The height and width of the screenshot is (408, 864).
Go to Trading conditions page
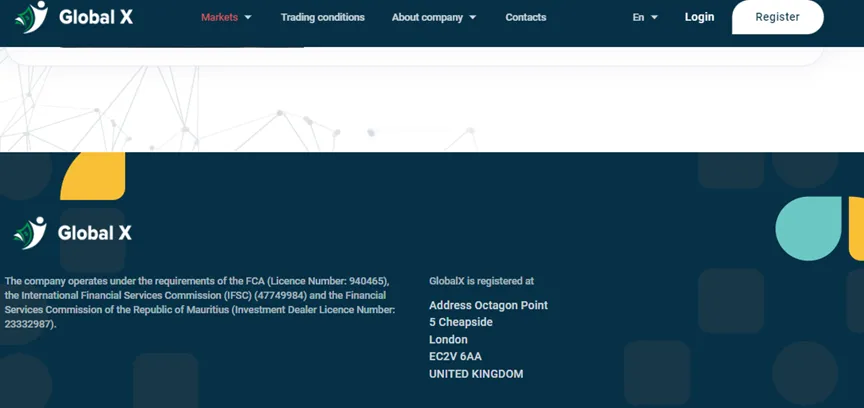[x=322, y=17]
